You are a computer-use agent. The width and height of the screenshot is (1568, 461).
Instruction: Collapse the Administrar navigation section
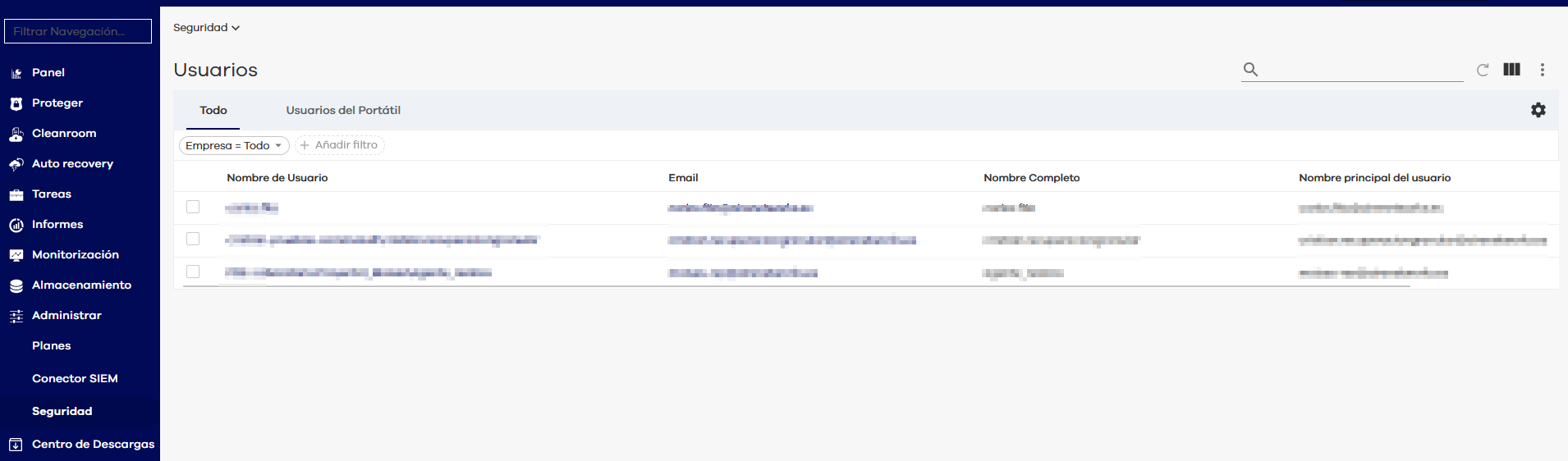[66, 316]
